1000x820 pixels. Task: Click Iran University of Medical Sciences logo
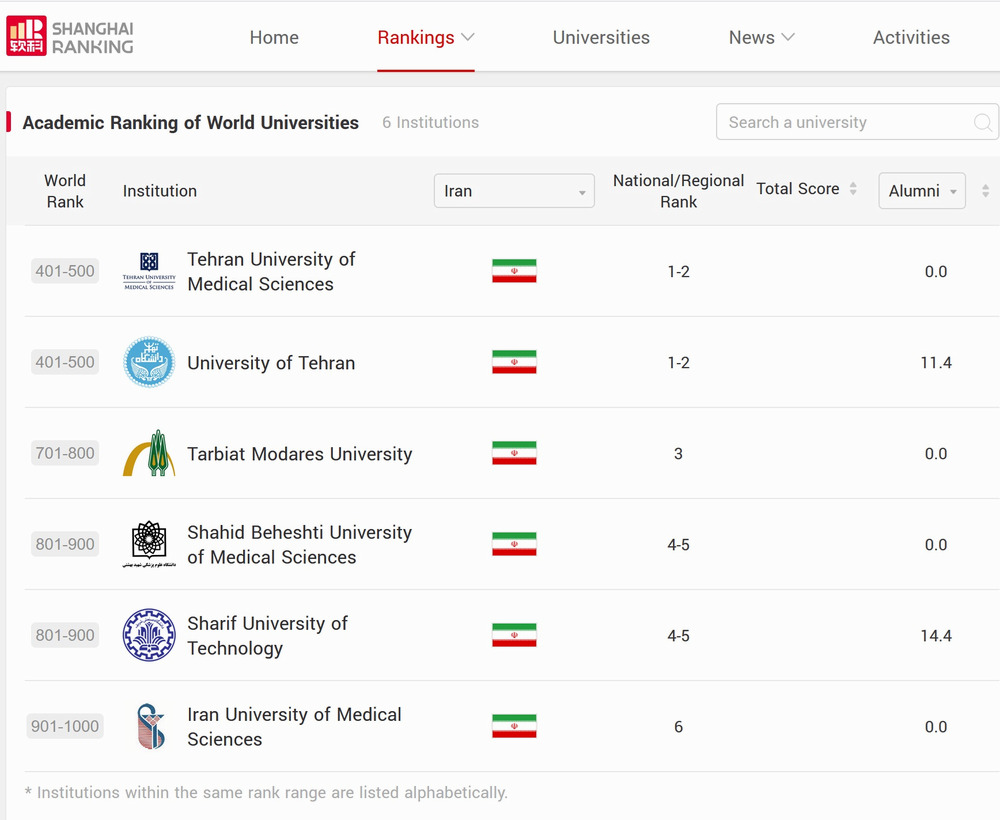click(x=149, y=726)
